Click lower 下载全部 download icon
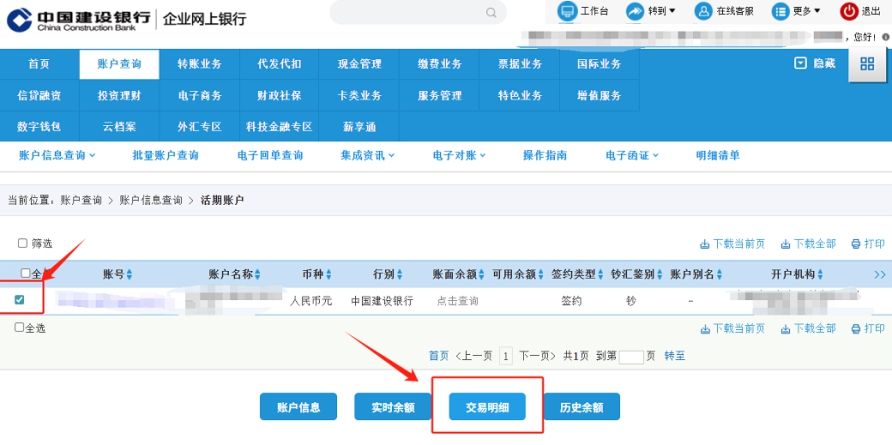This screenshot has height=445, width=892. tap(786, 329)
